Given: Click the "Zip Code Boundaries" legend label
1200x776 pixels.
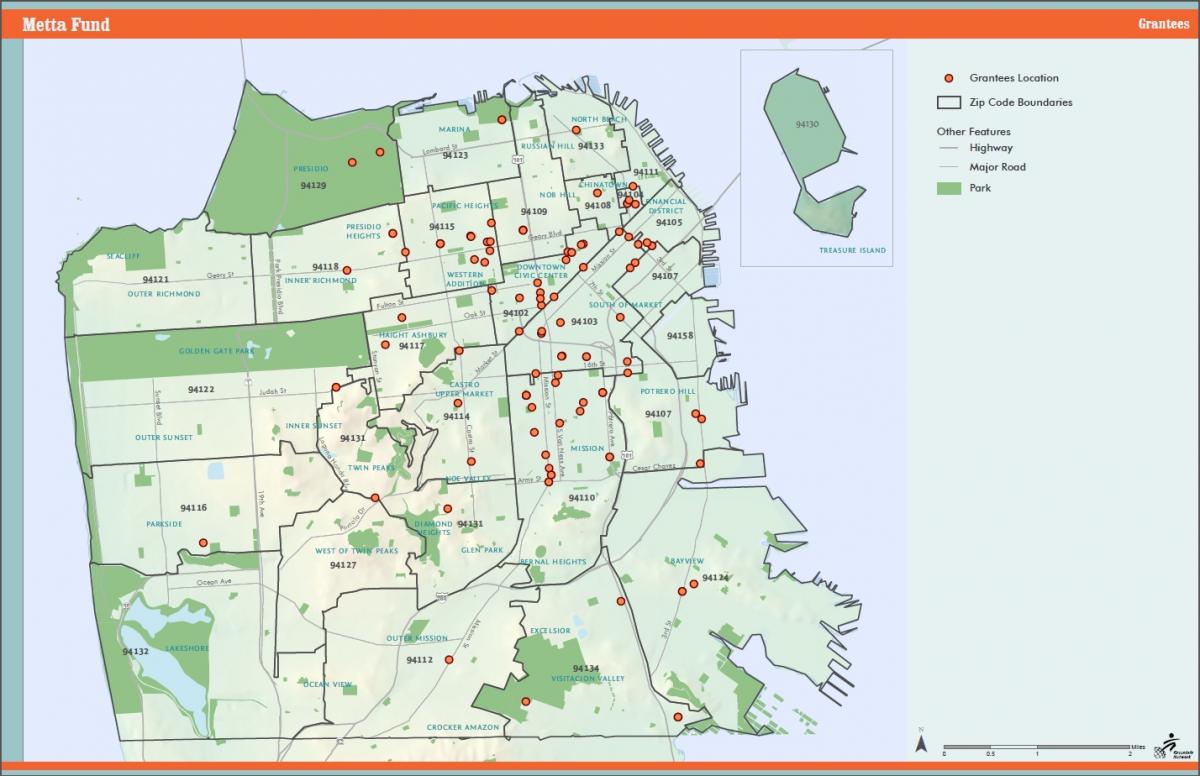Looking at the screenshot, I should tap(1021, 102).
